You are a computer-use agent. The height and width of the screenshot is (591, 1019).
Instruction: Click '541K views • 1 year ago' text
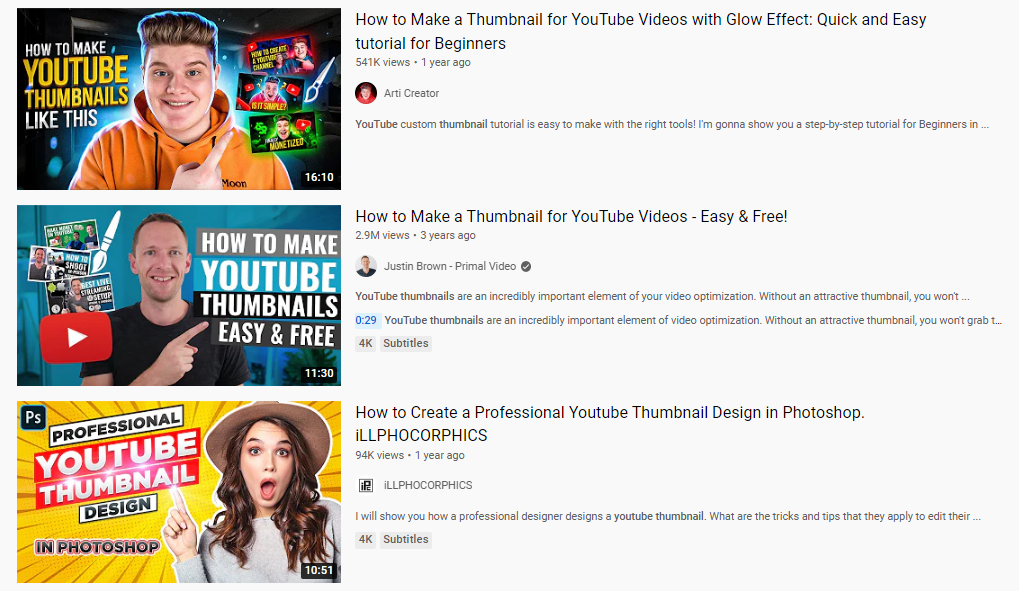click(x=413, y=62)
